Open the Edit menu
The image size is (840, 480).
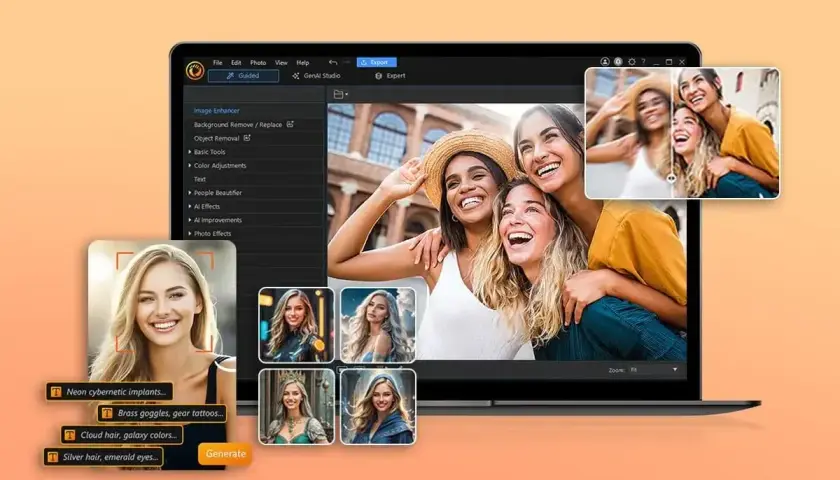click(x=236, y=63)
